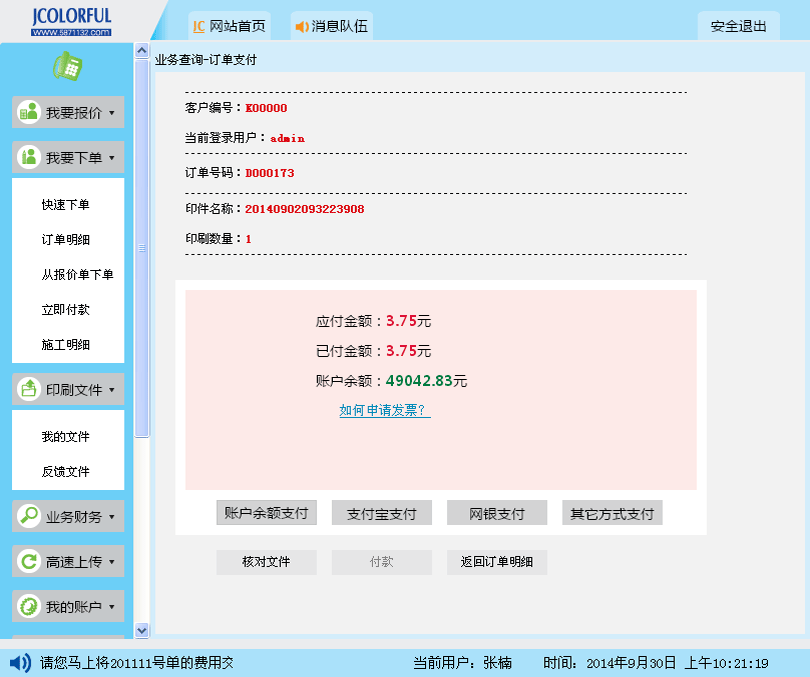
Task: Click the 印刷文件 print file icon
Action: pyautogui.click(x=29, y=389)
